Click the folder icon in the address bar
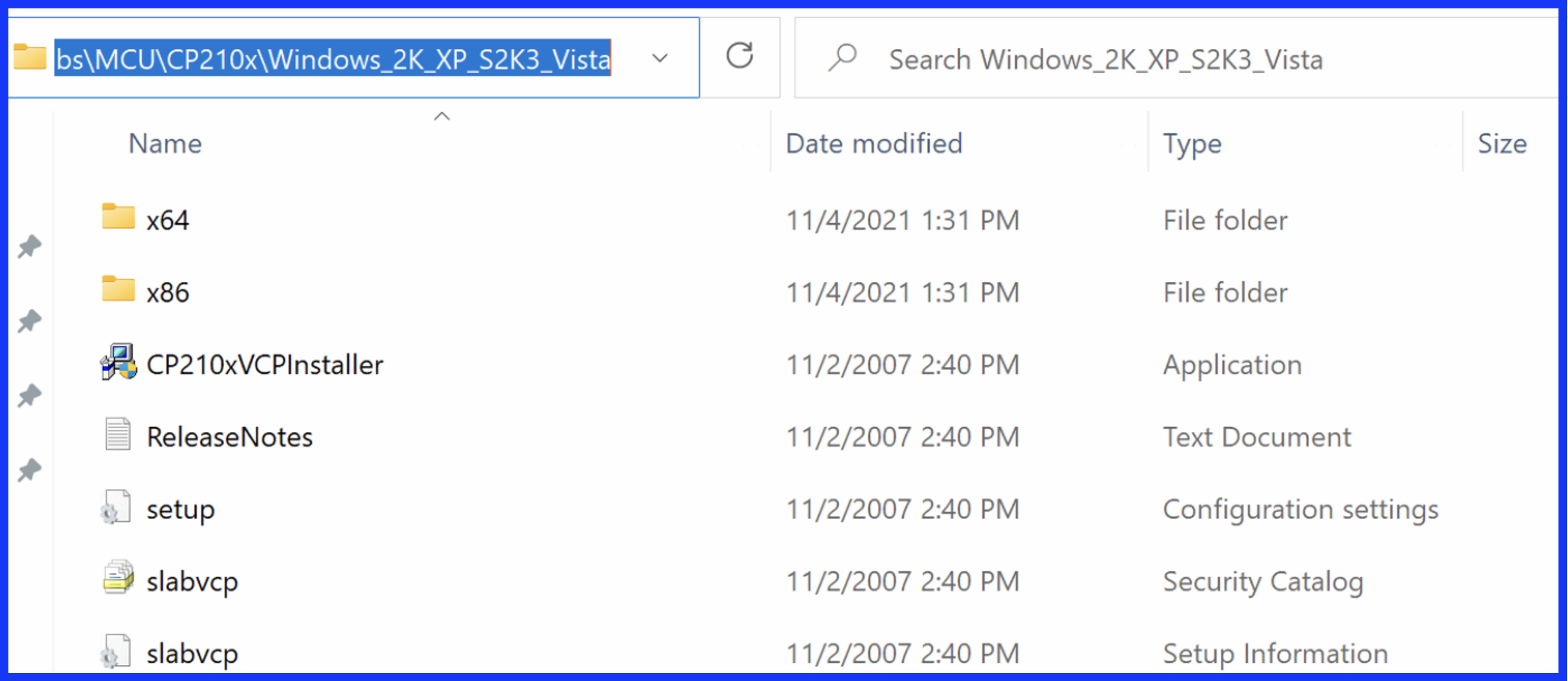Screen dimensions: 1568x681 click(30, 57)
